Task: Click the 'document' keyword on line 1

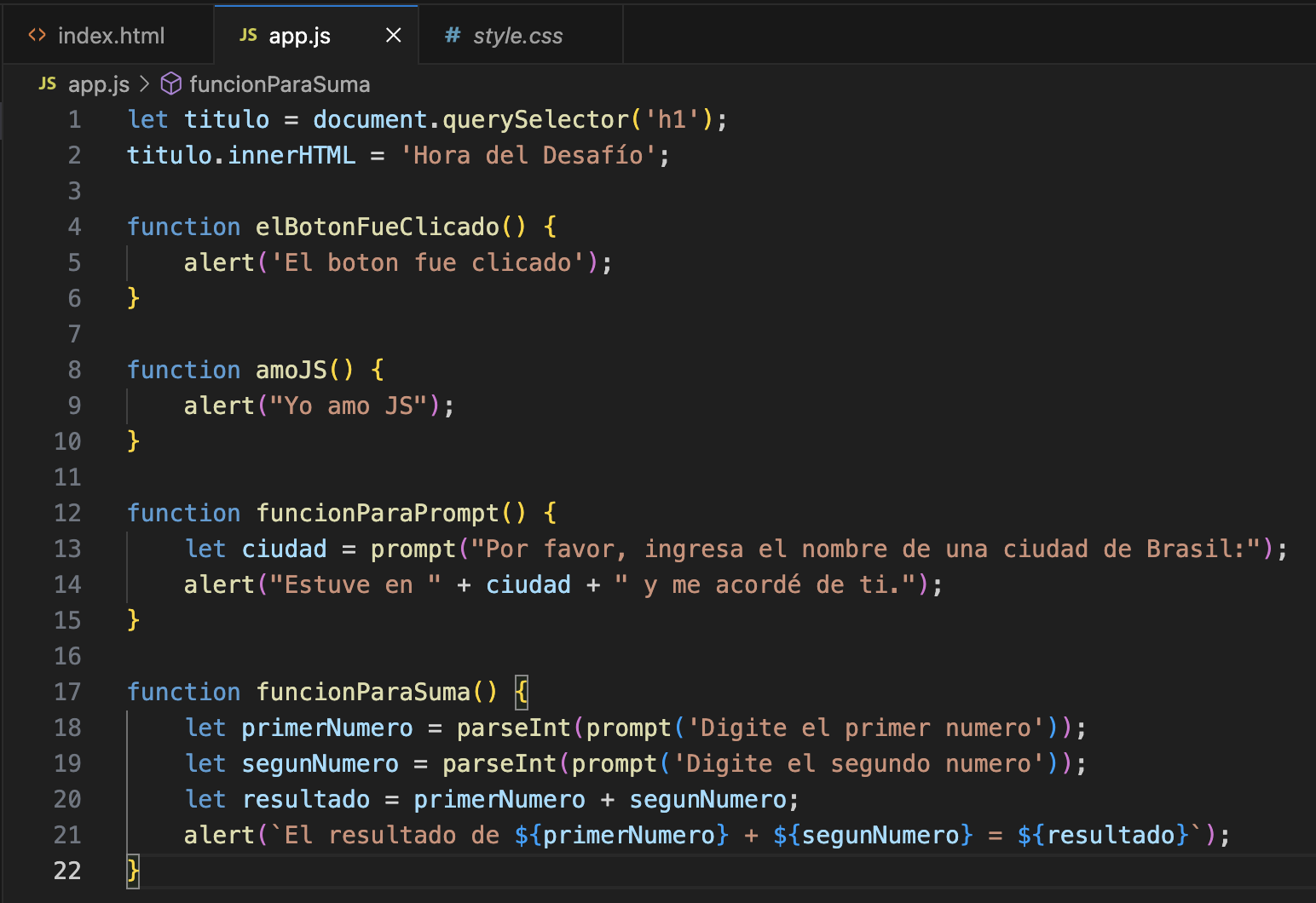Action: pos(370,119)
